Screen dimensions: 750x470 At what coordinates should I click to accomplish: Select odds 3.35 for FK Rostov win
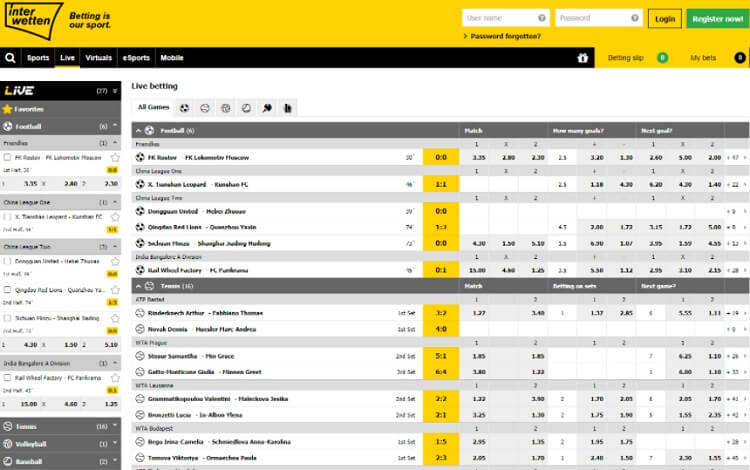pyautogui.click(x=479, y=157)
